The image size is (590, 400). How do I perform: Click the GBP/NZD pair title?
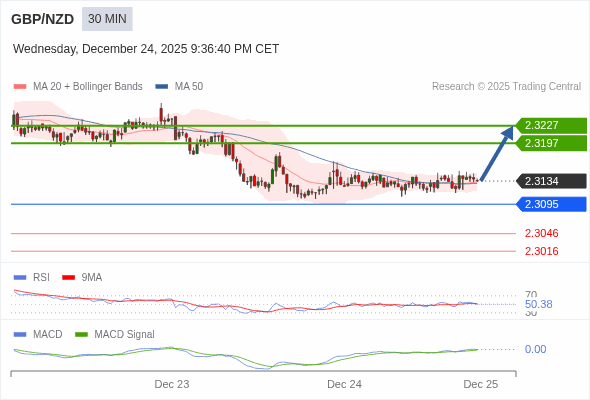click(x=43, y=19)
